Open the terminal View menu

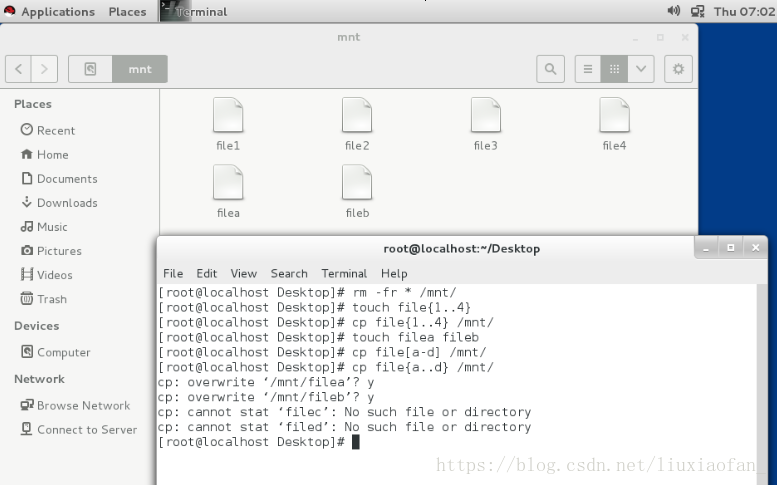tap(244, 273)
